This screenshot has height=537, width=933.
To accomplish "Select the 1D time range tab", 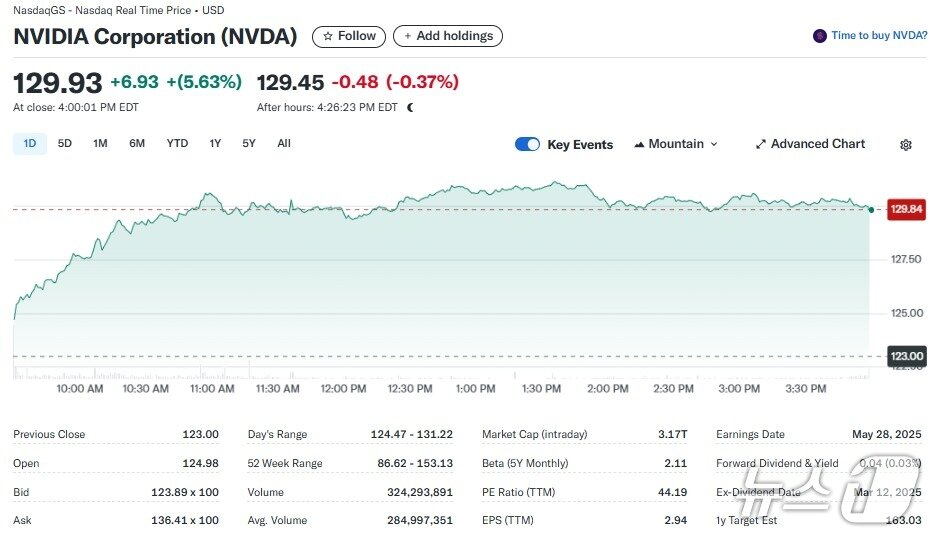I will point(30,144).
